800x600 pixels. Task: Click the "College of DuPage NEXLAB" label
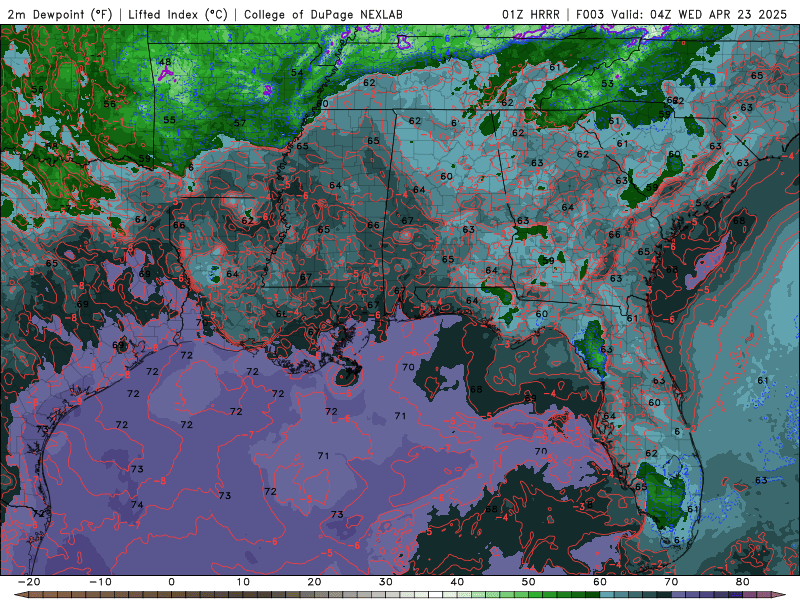(323, 15)
